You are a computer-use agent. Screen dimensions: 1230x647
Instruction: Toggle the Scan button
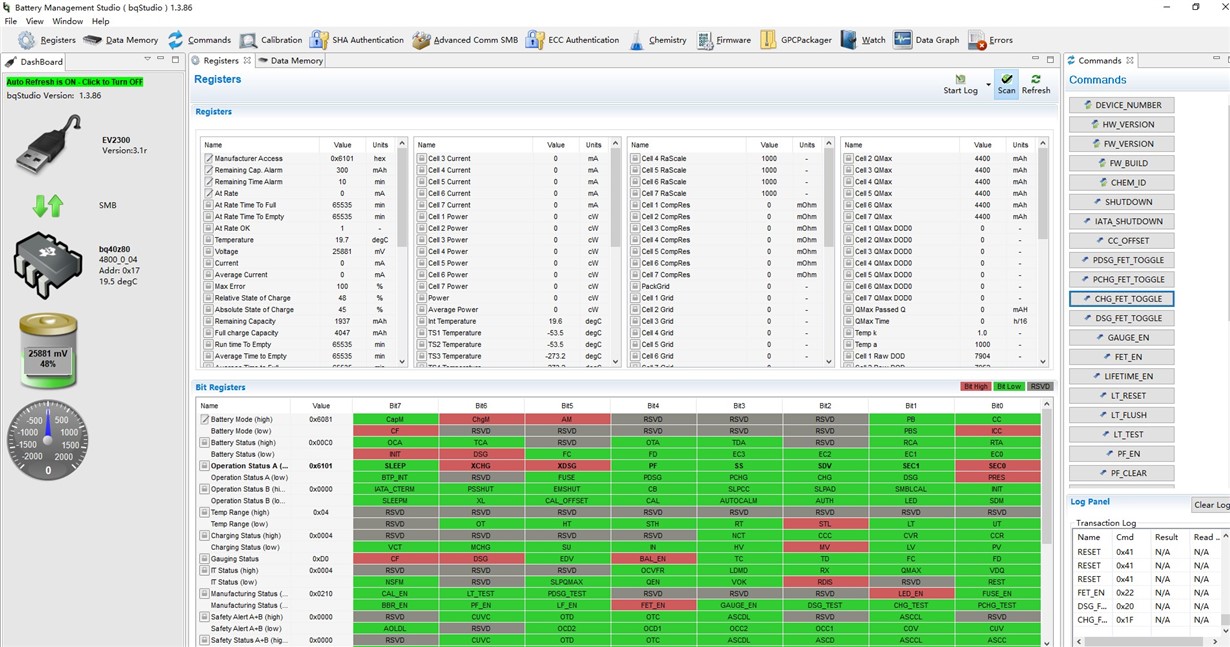[1006, 84]
